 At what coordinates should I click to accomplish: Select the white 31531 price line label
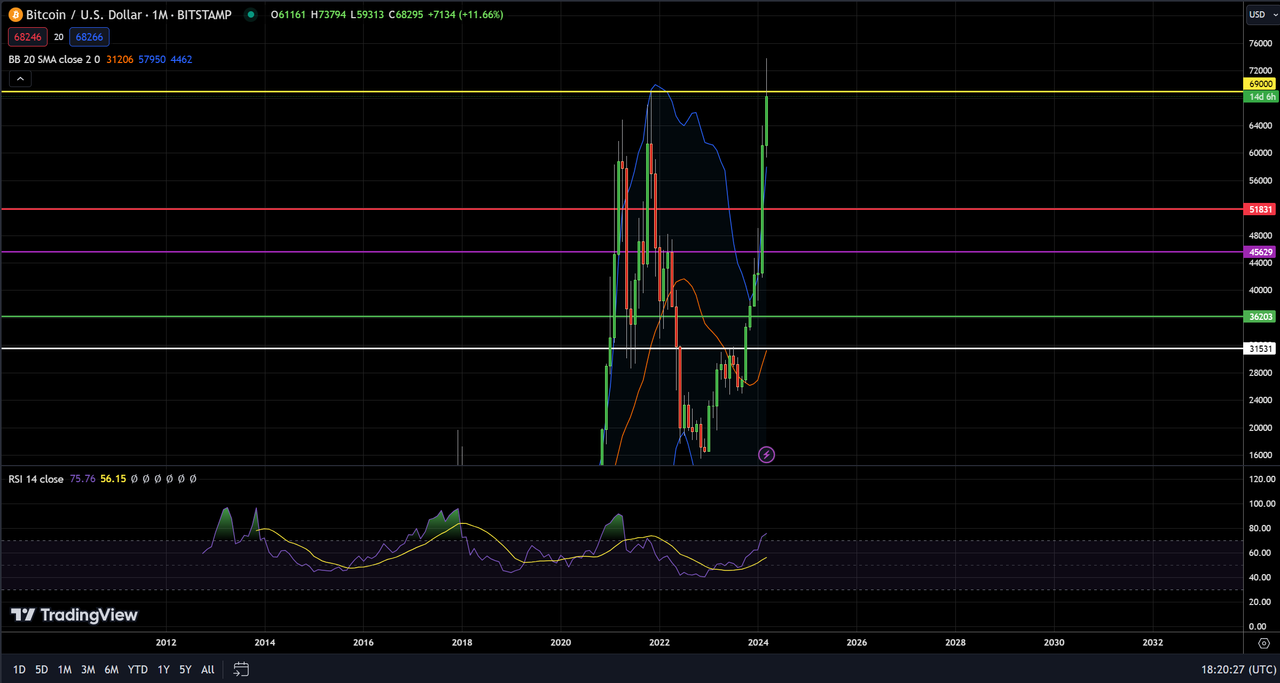tap(1258, 349)
